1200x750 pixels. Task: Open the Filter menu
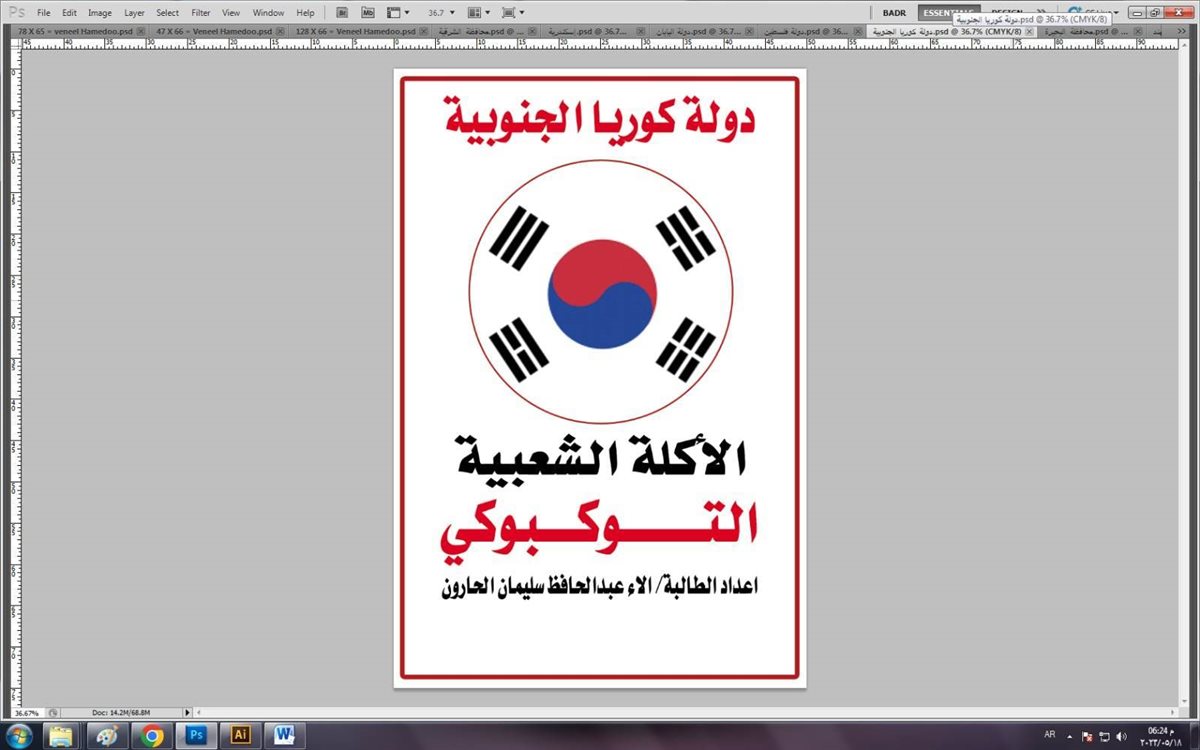201,13
